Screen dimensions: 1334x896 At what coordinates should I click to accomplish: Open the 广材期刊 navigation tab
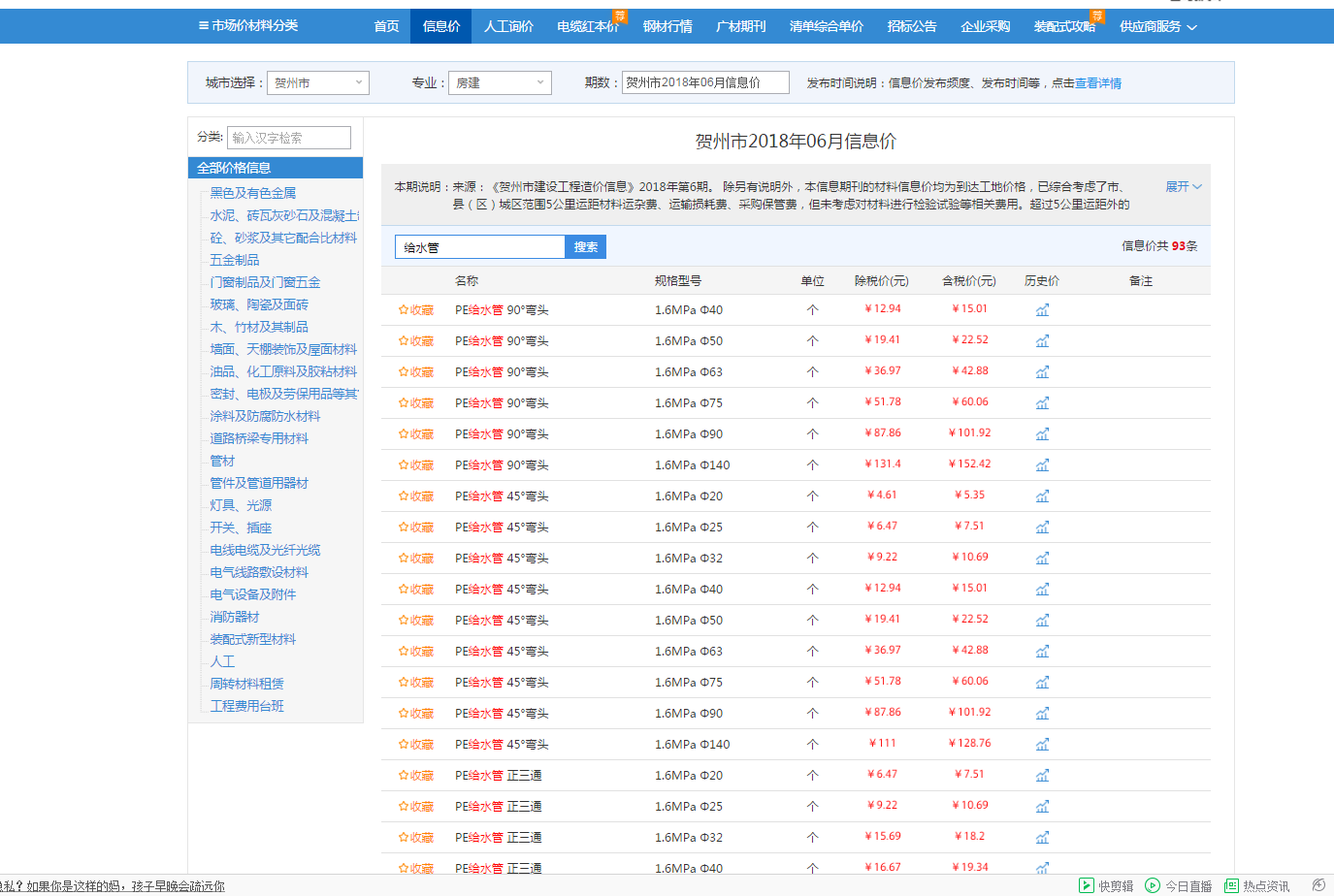click(740, 27)
